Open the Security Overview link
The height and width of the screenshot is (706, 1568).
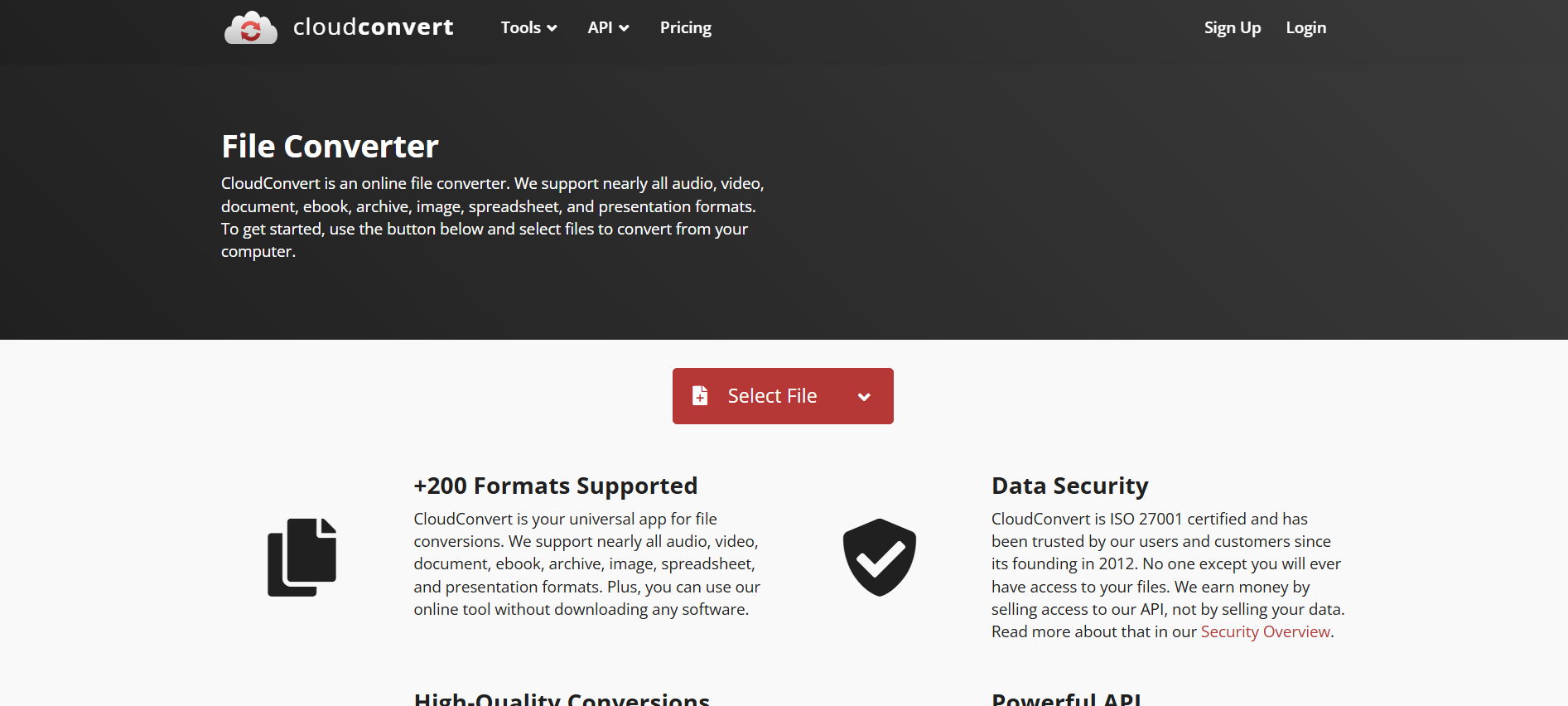click(1266, 631)
